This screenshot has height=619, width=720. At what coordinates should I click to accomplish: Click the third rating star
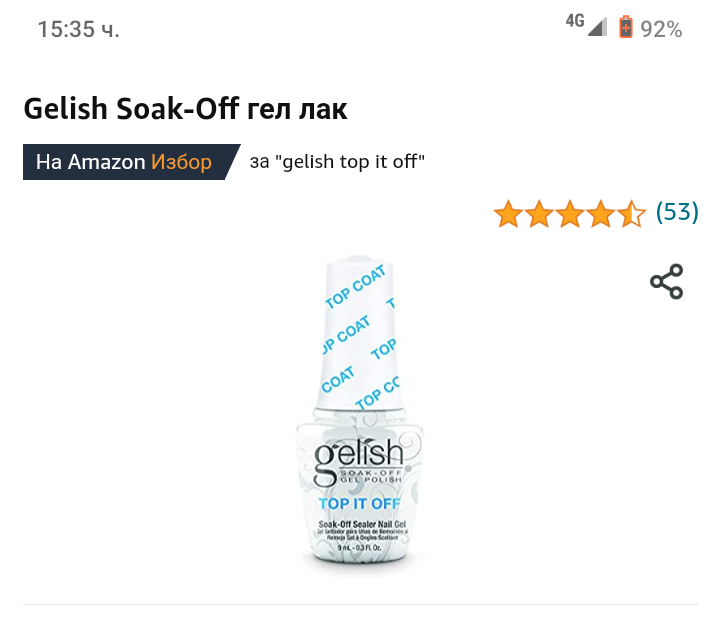[570, 213]
